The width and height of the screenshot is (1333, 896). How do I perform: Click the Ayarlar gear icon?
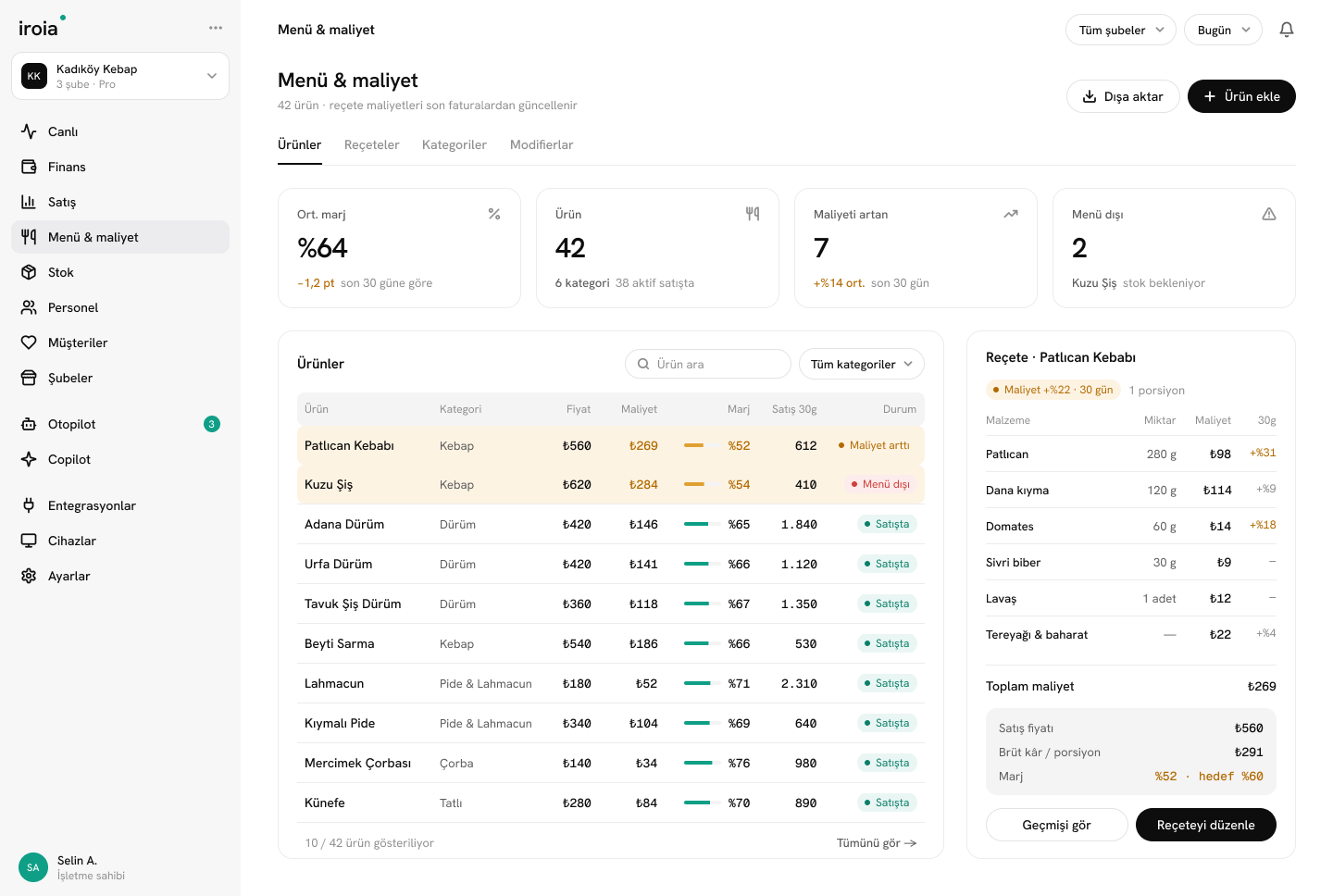coord(29,576)
